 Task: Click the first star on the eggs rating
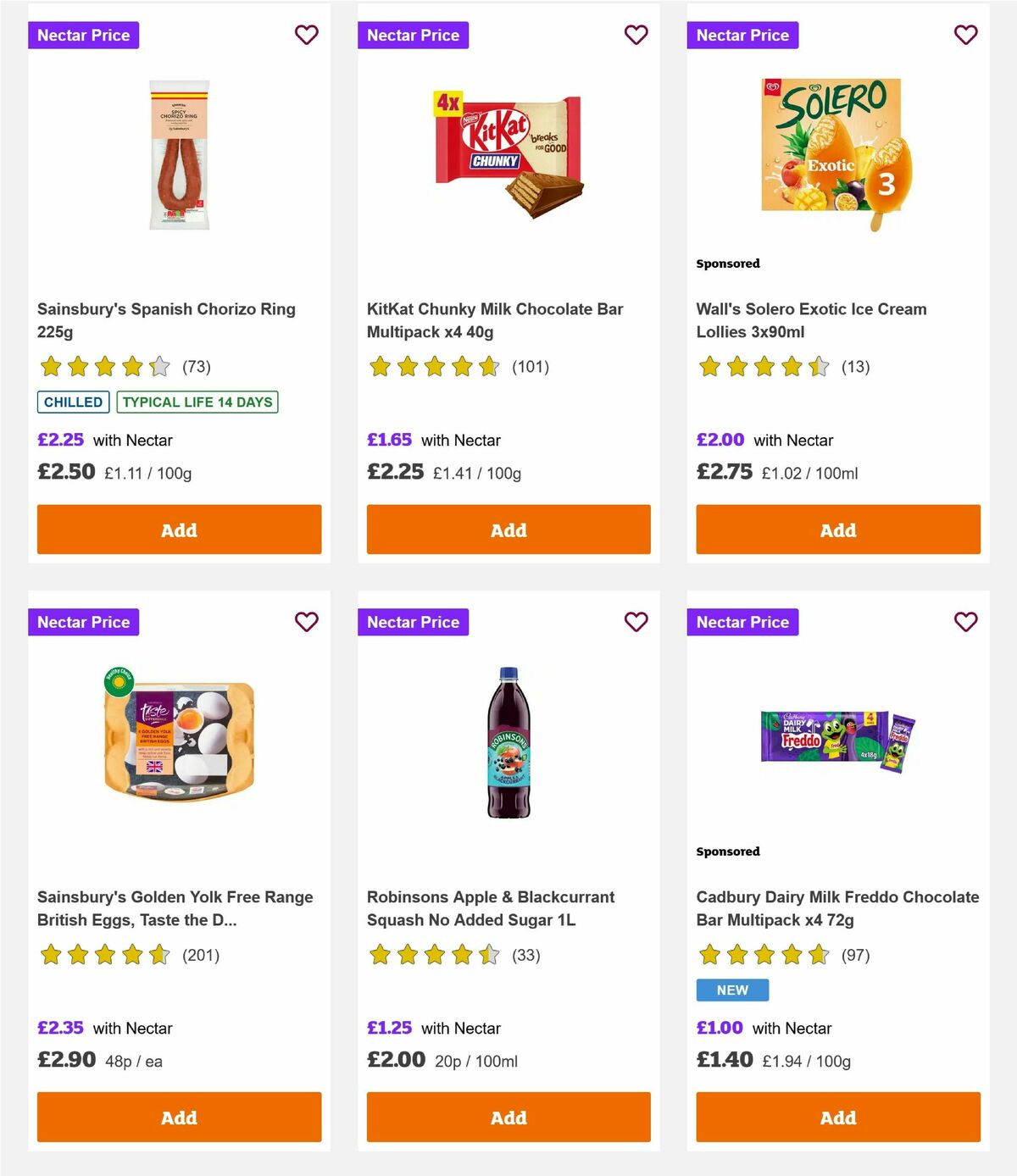click(49, 955)
